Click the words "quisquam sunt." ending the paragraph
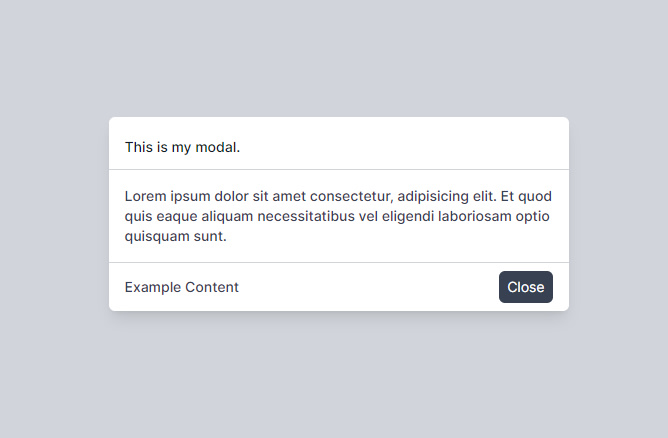 pos(176,238)
